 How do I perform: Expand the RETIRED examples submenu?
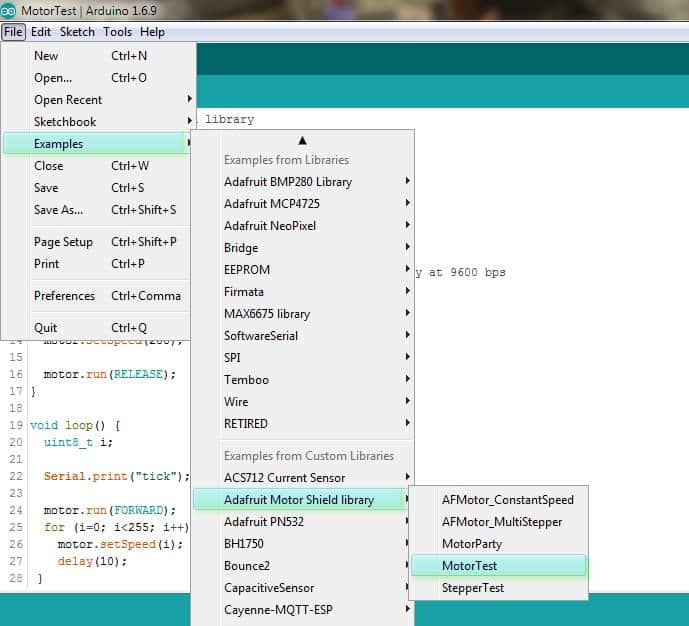point(303,423)
